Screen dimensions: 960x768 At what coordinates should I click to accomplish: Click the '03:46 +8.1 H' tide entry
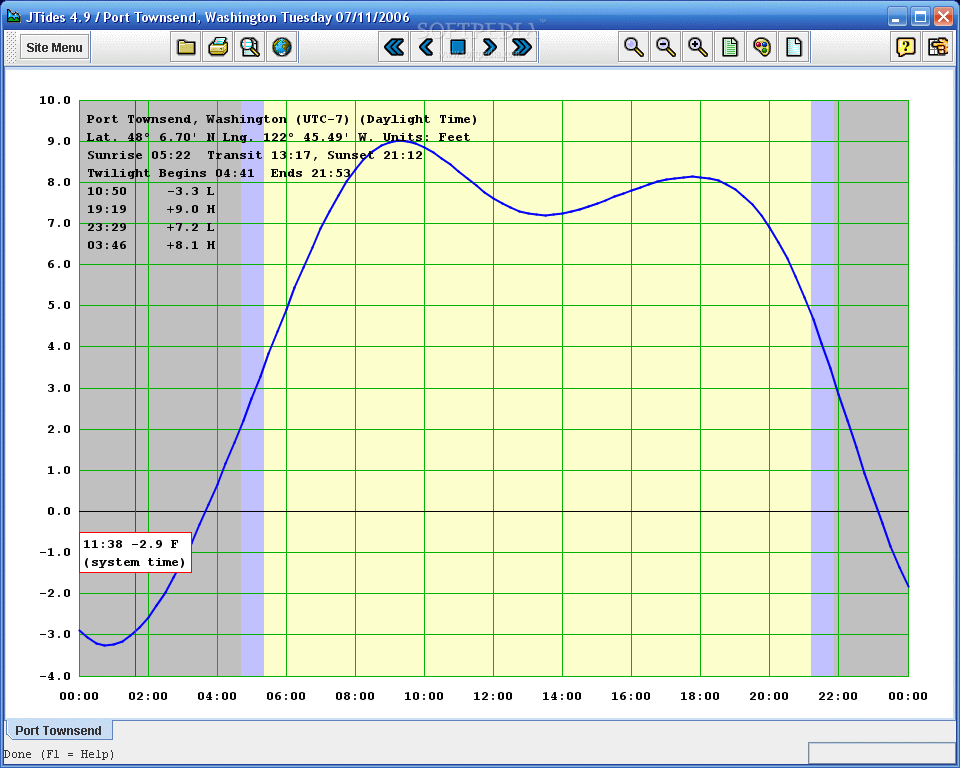(151, 245)
